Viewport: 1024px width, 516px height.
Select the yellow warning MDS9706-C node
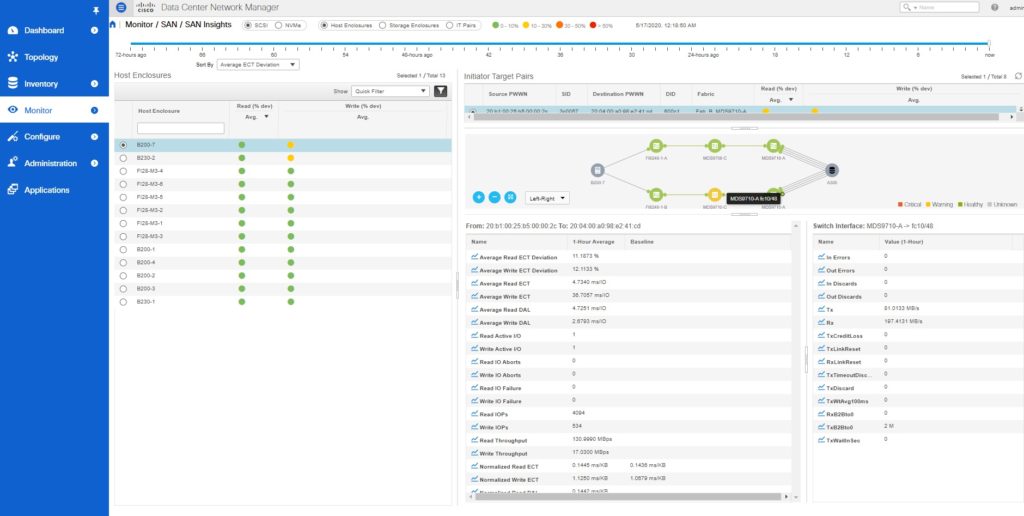click(x=714, y=195)
